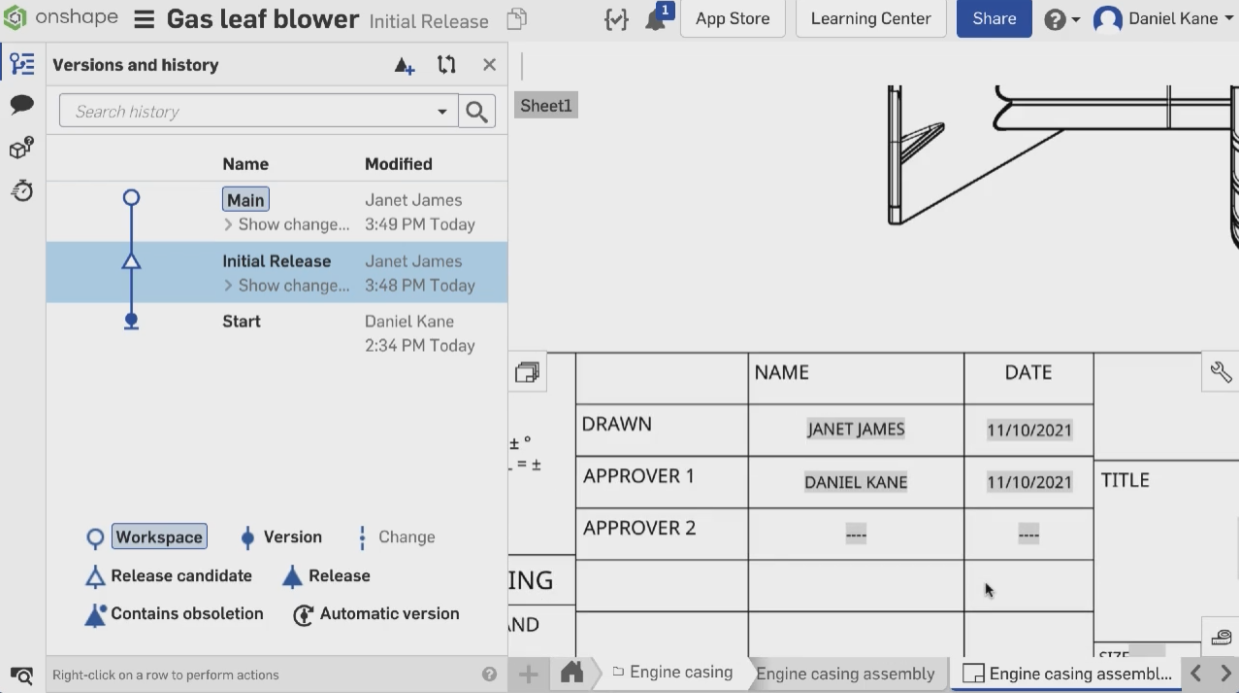
Task: Open the stopwatch performance icon
Action: coord(22,190)
